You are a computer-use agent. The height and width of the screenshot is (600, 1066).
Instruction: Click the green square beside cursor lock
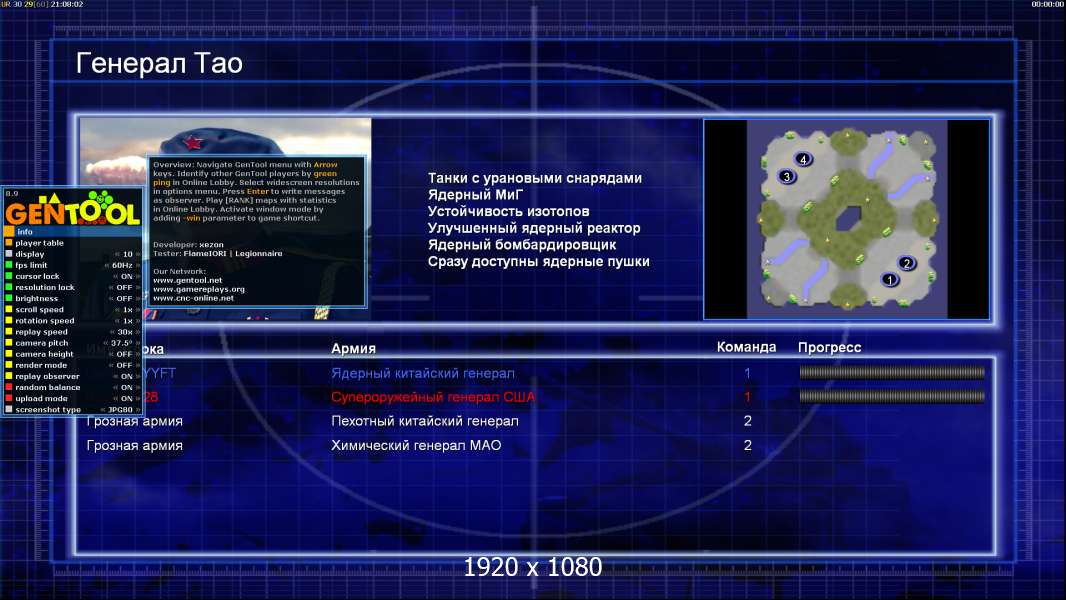point(9,277)
